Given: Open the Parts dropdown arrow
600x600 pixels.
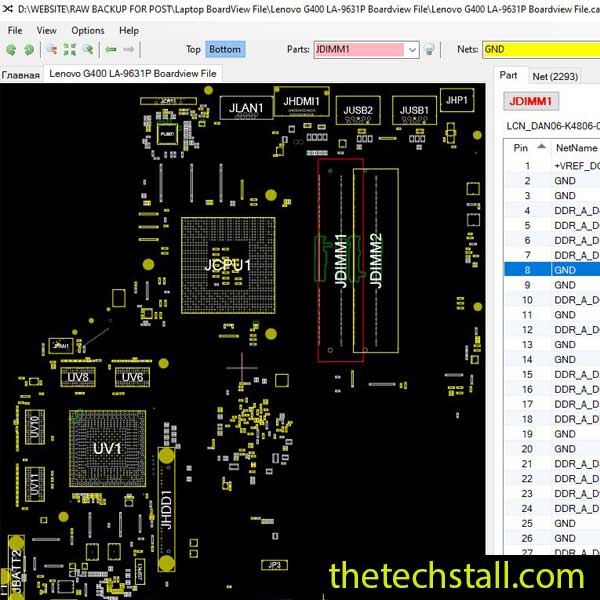Looking at the screenshot, I should click(412, 50).
